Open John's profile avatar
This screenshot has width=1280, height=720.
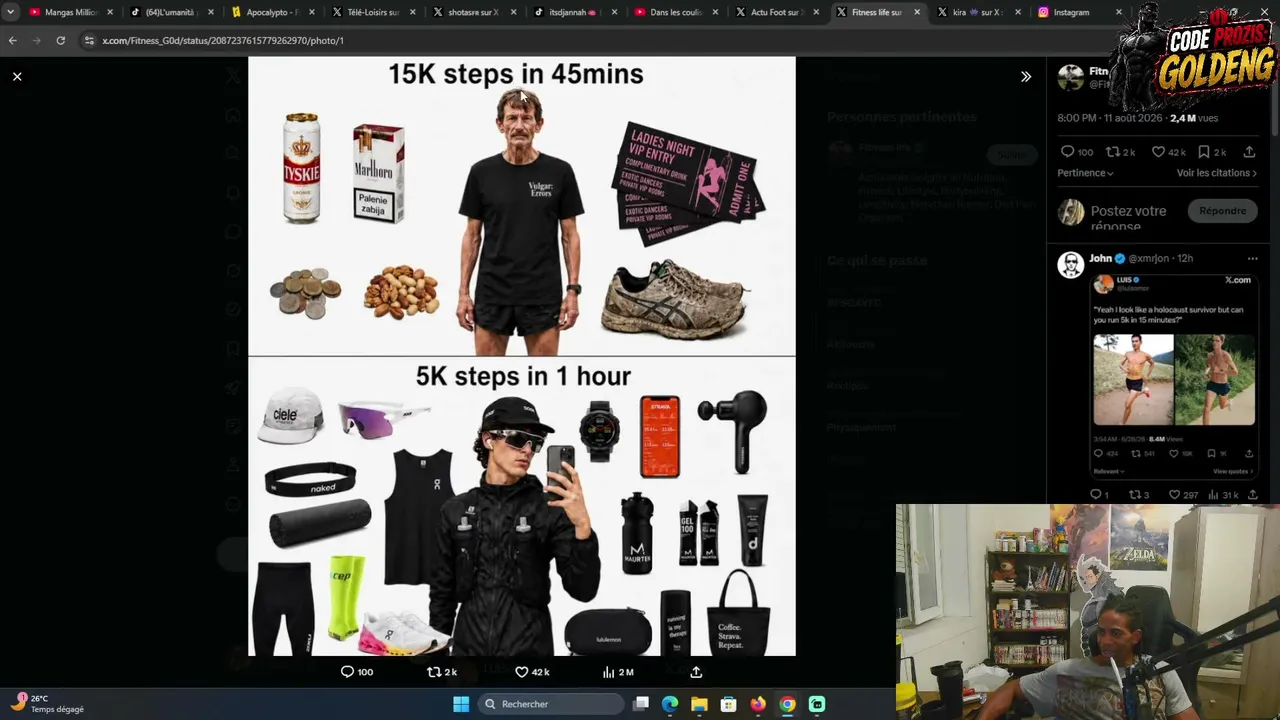click(x=1071, y=265)
